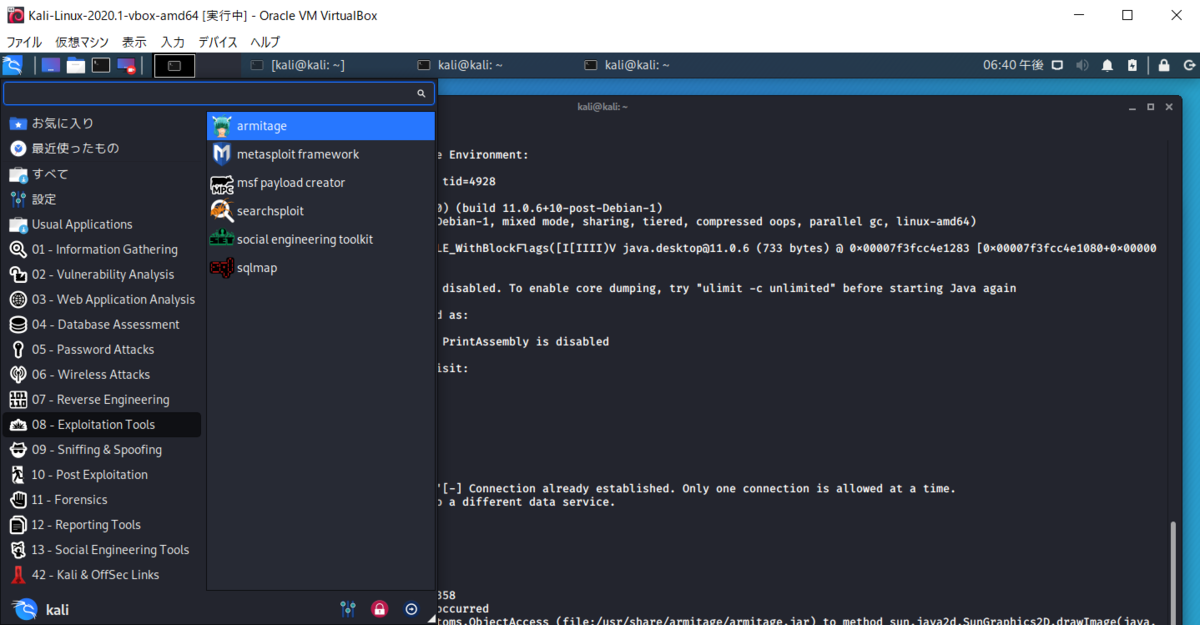Viewport: 1200px width, 625px height.
Task: Launch social engineering toolkit
Action: point(320,239)
